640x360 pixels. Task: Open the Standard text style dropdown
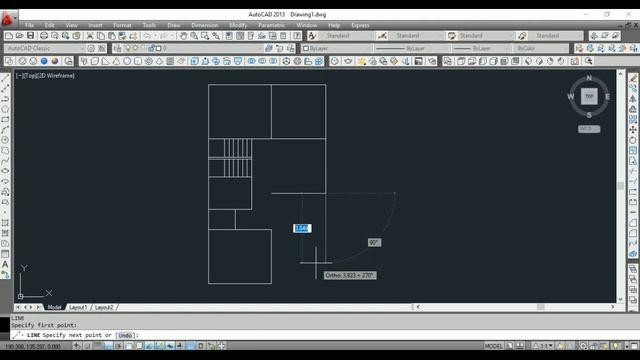click(x=346, y=36)
